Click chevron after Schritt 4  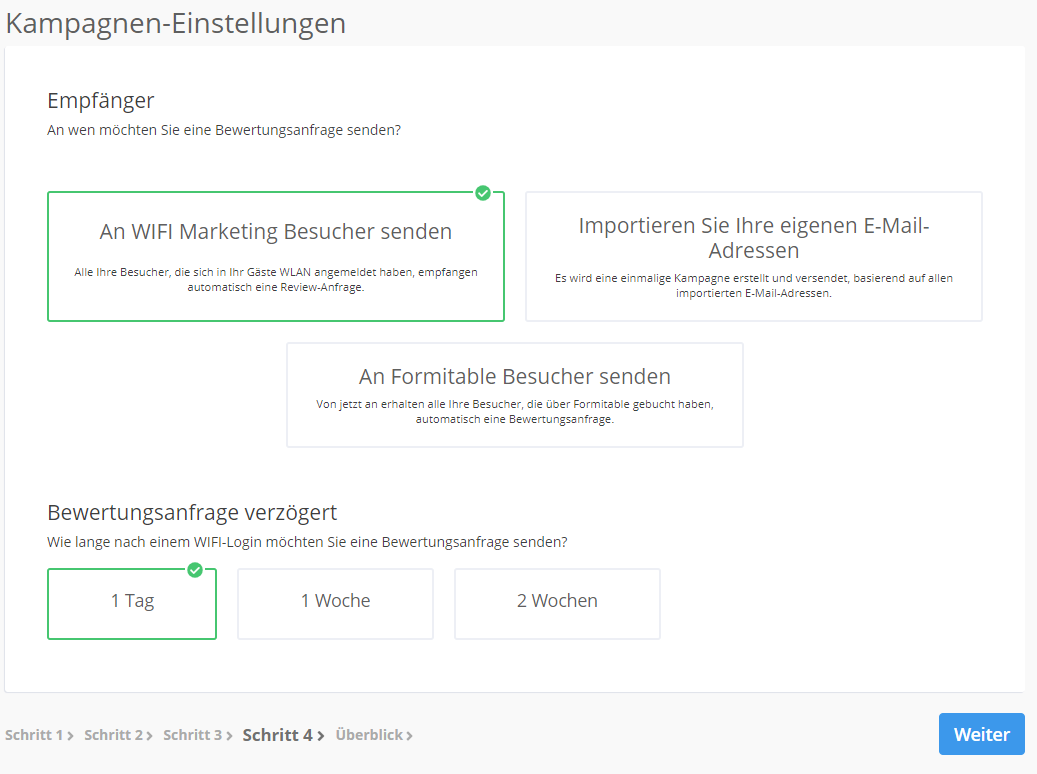[321, 736]
